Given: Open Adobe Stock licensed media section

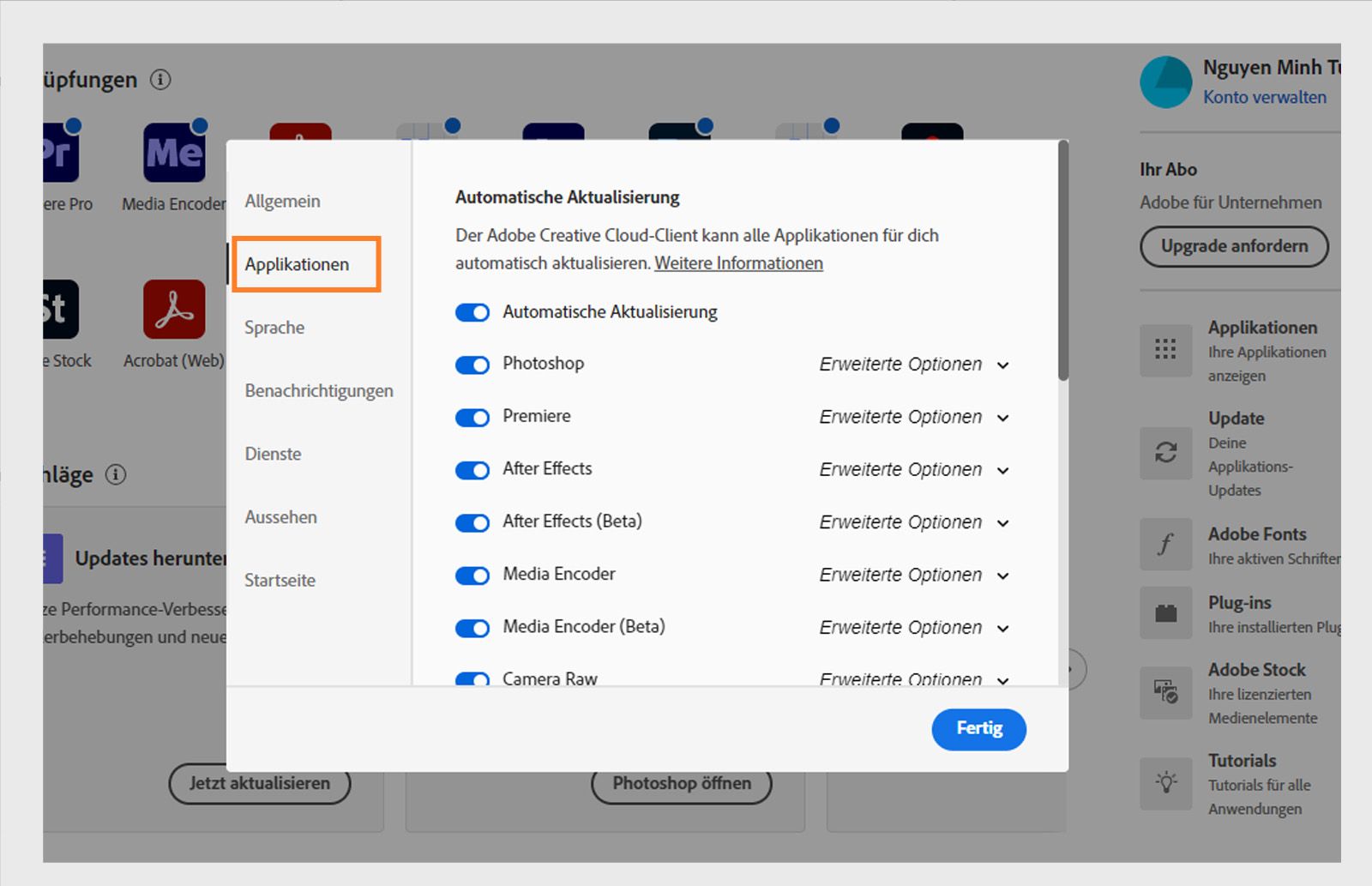Looking at the screenshot, I should (1257, 669).
